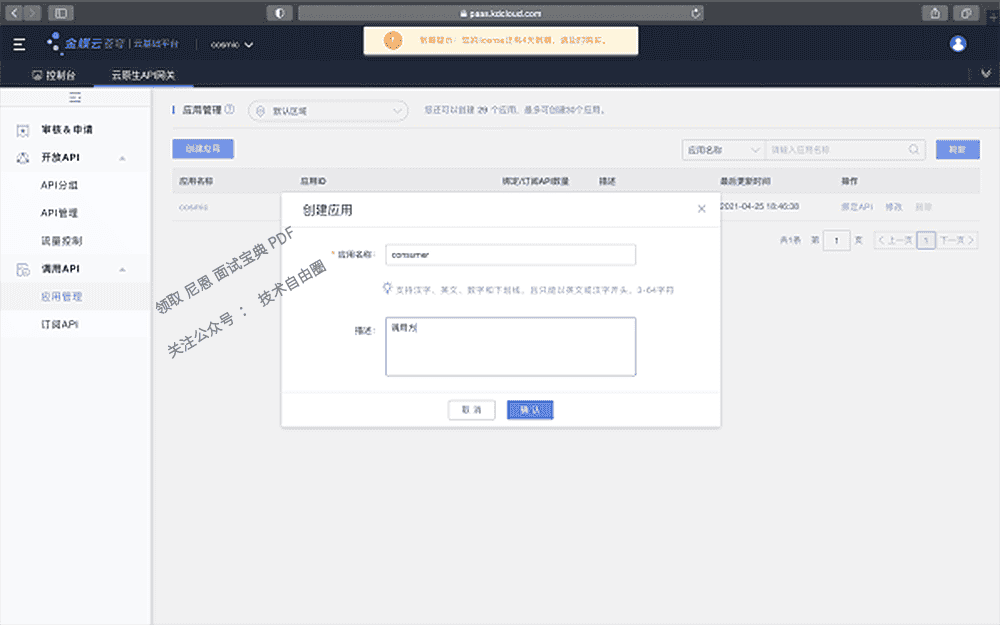Click the reader mode icon in browser toolbar
Image resolution: width=1000 pixels, height=625 pixels.
coord(280,13)
